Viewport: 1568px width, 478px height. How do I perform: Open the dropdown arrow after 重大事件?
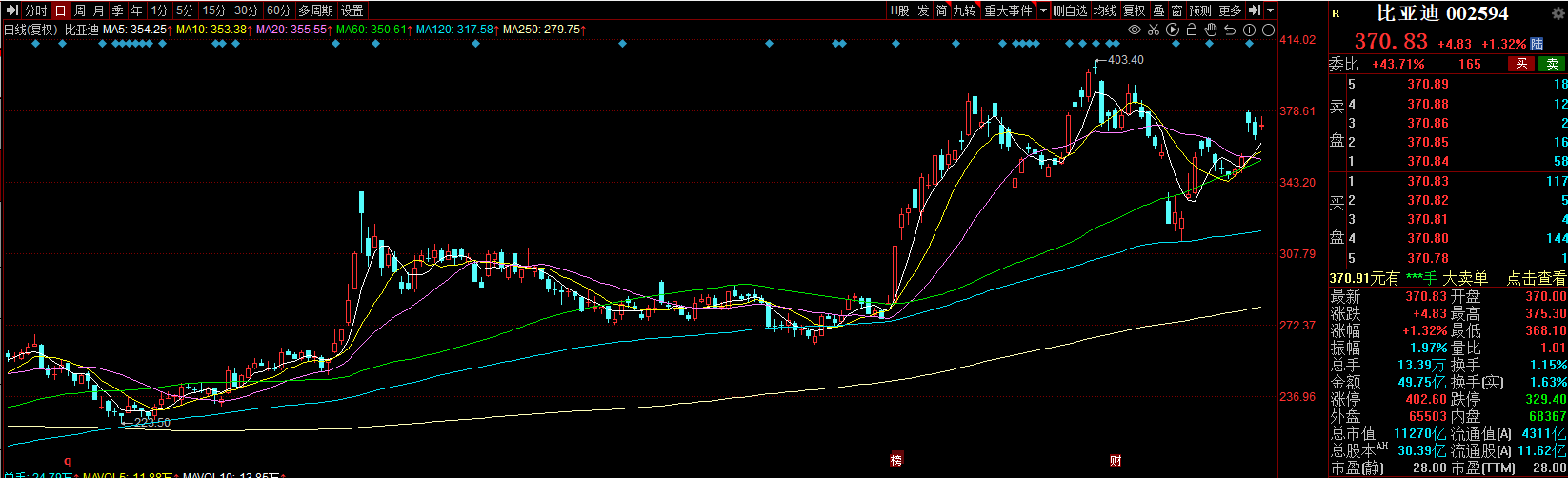coord(1044,10)
